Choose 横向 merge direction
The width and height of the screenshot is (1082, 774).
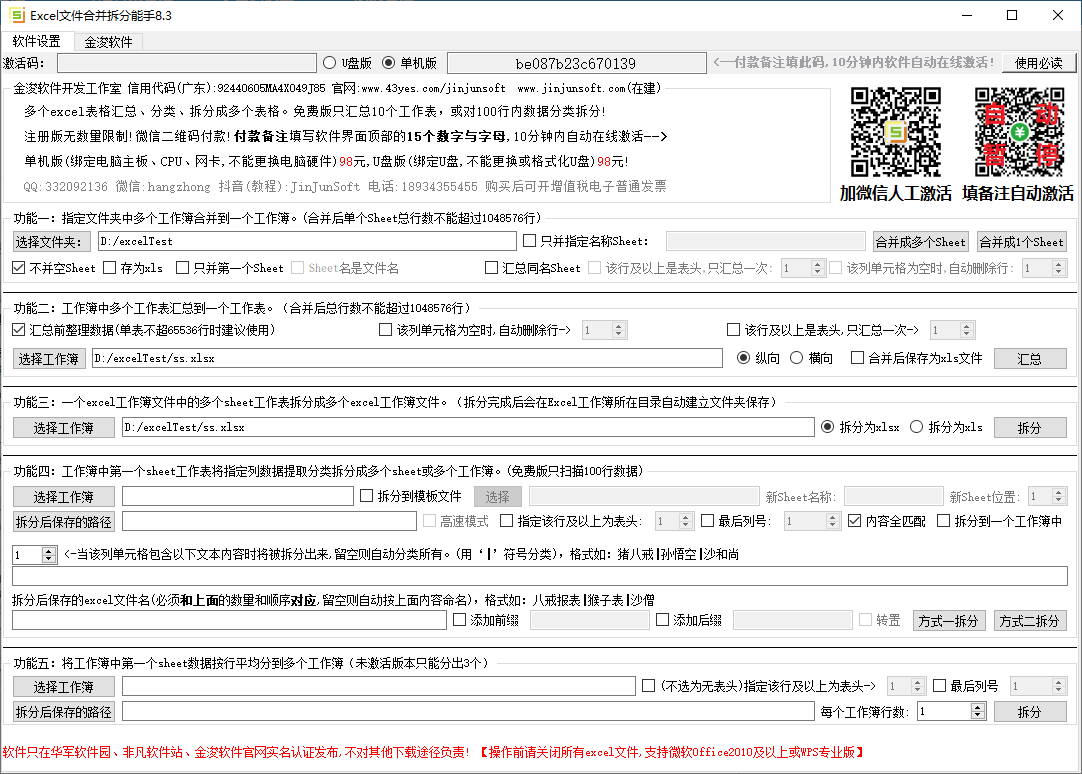(x=797, y=358)
